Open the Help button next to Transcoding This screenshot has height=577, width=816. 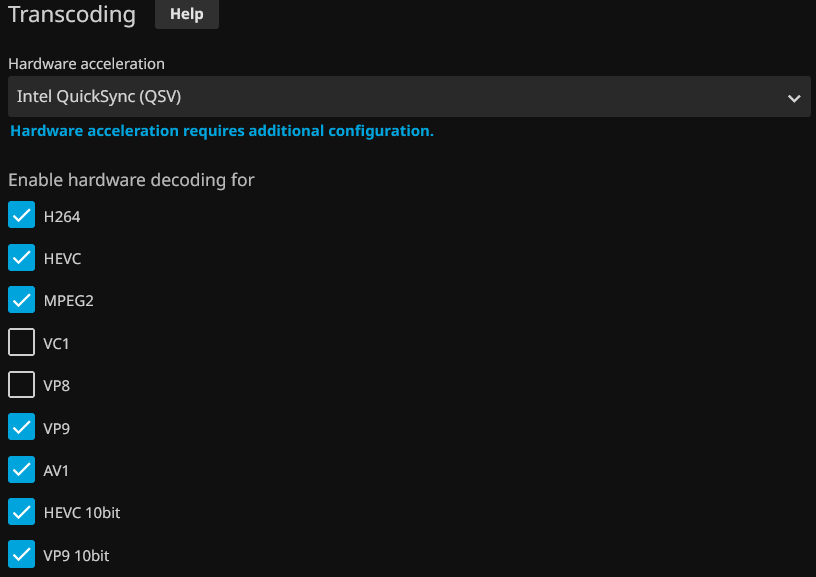(187, 14)
